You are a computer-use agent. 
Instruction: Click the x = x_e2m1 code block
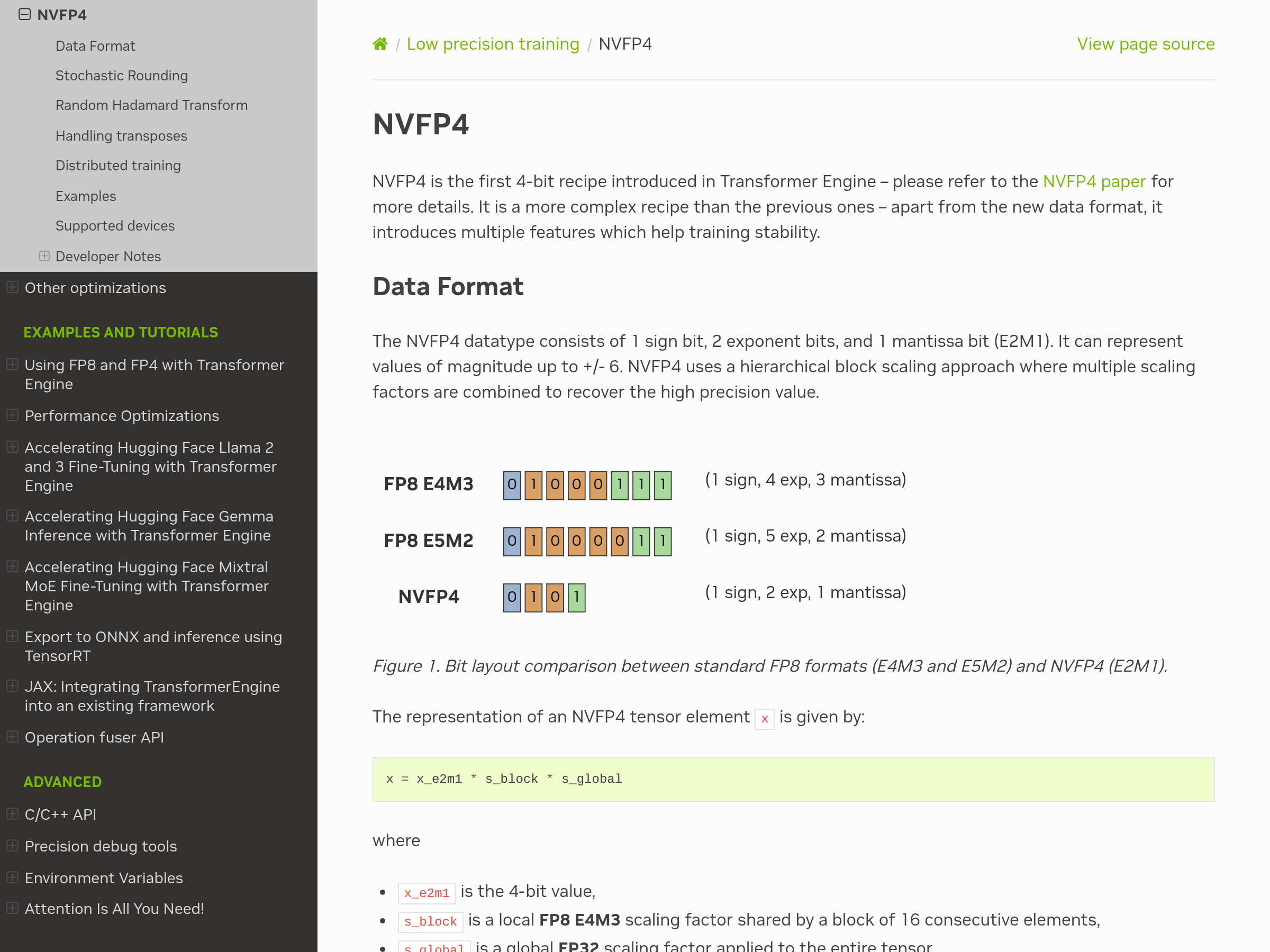click(x=793, y=779)
